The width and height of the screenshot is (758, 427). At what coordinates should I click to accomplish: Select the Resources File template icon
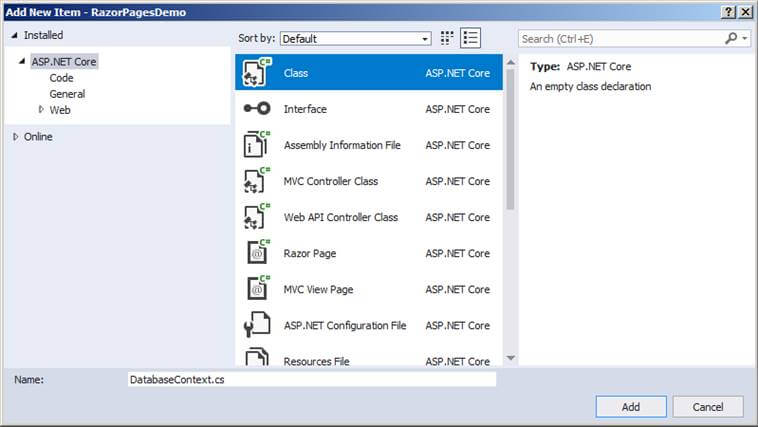(x=257, y=357)
